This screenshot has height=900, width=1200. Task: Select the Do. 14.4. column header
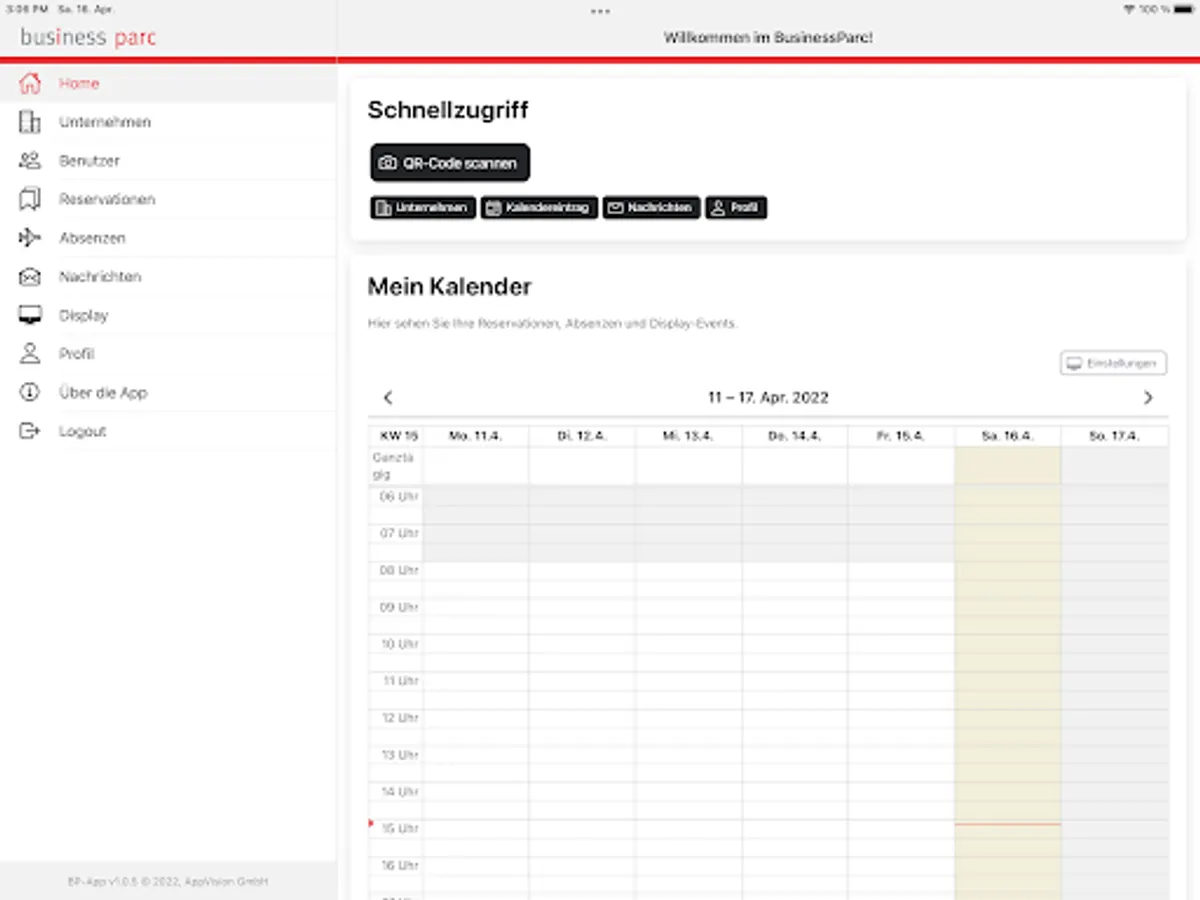[x=795, y=437]
